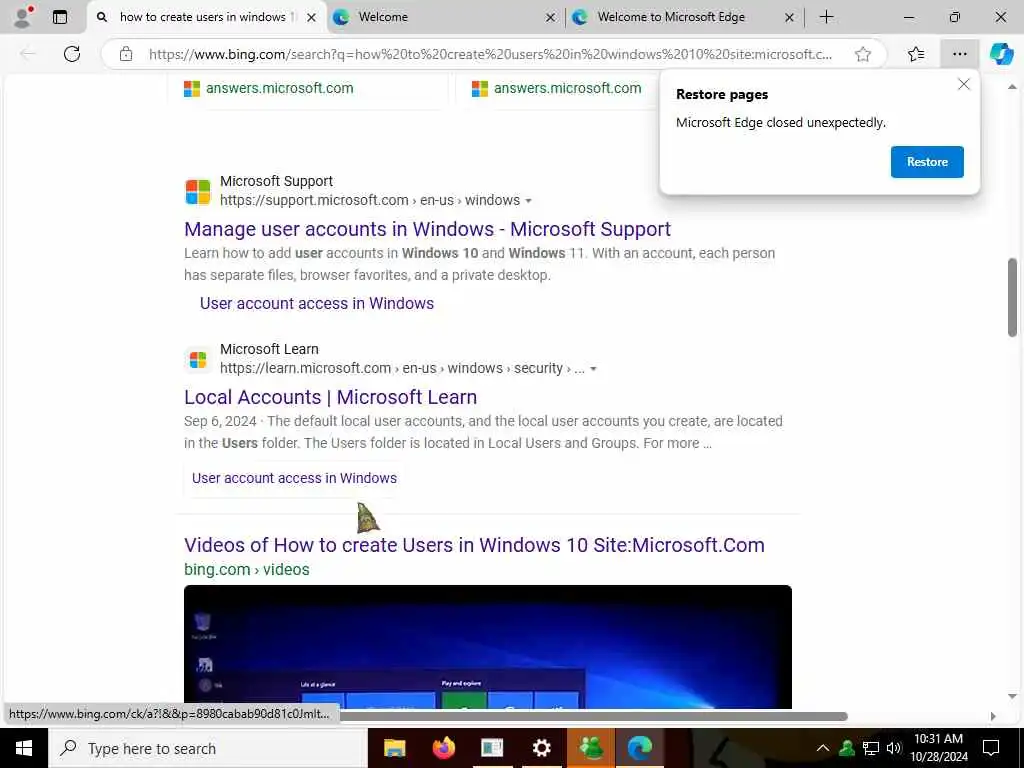Click the 'Microsoft Learn' site name text

pyautogui.click(x=269, y=349)
